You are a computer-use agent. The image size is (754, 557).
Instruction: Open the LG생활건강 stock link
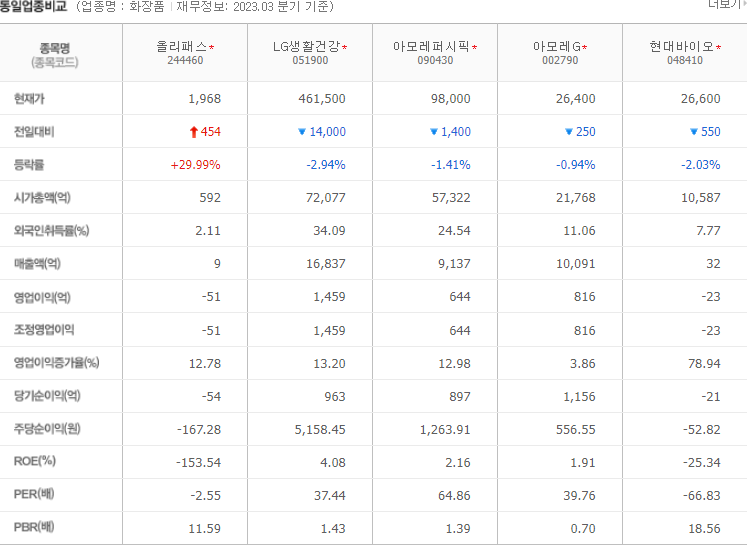point(306,47)
